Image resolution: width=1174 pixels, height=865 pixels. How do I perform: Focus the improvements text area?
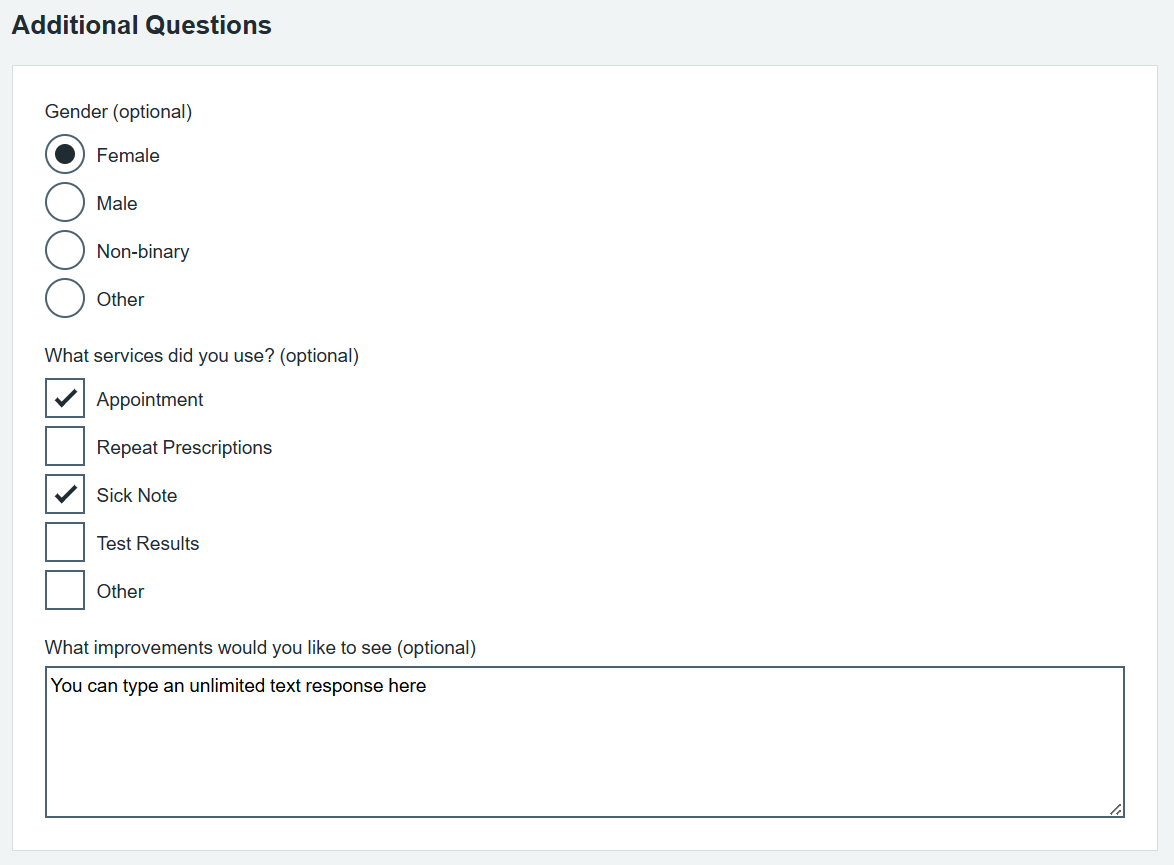pyautogui.click(x=584, y=742)
